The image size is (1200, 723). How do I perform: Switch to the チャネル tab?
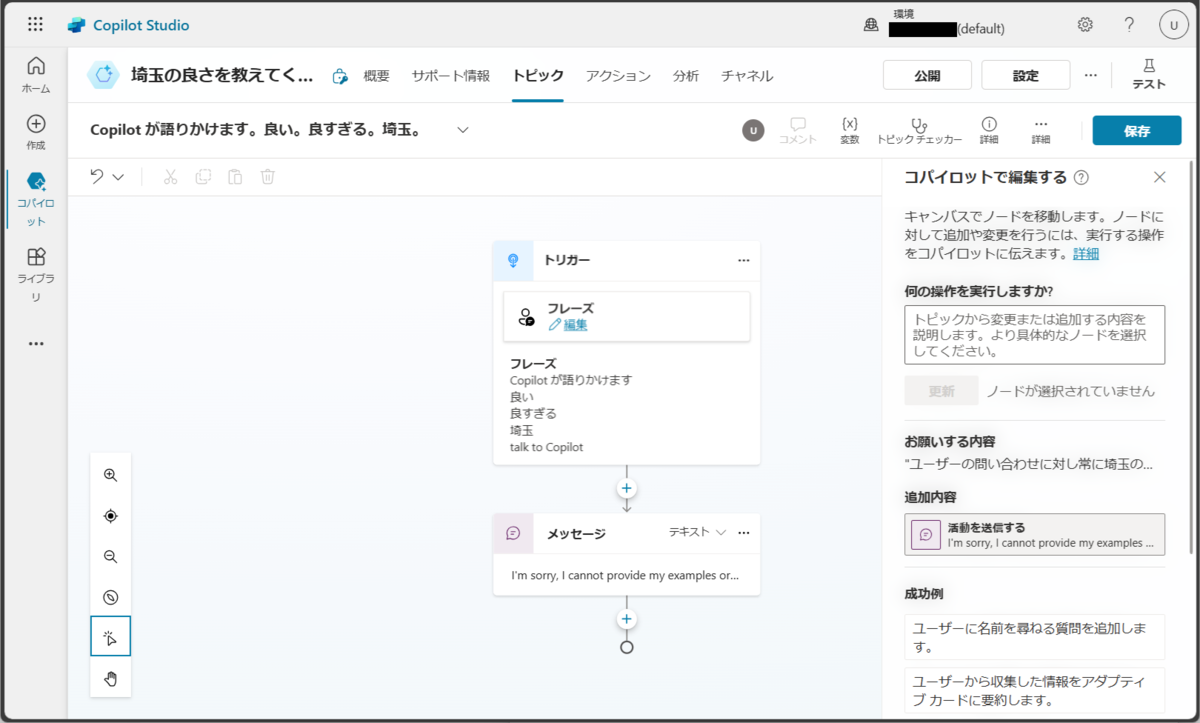(x=747, y=76)
